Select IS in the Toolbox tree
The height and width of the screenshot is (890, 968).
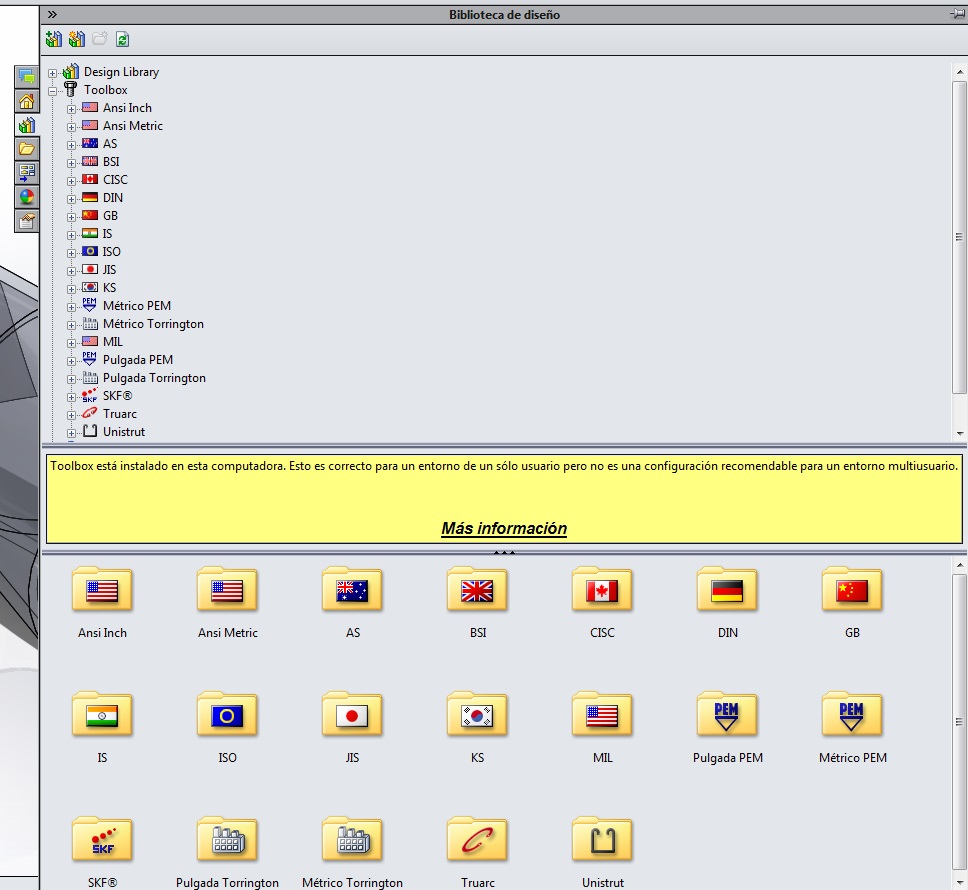pyautogui.click(x=107, y=234)
